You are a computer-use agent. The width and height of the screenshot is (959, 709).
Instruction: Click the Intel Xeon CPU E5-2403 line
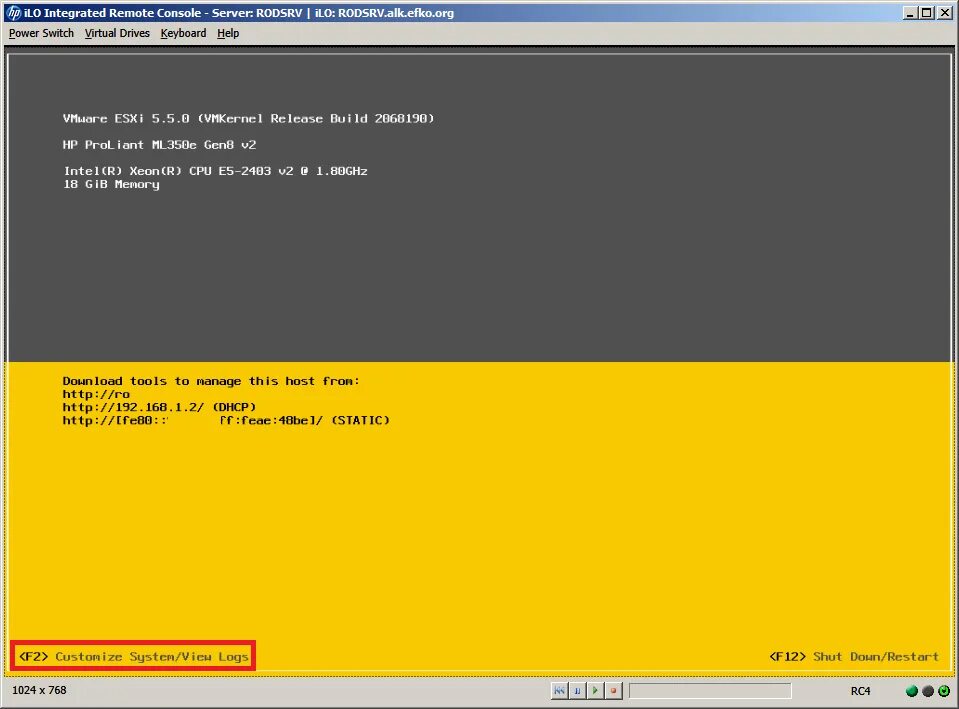point(215,171)
